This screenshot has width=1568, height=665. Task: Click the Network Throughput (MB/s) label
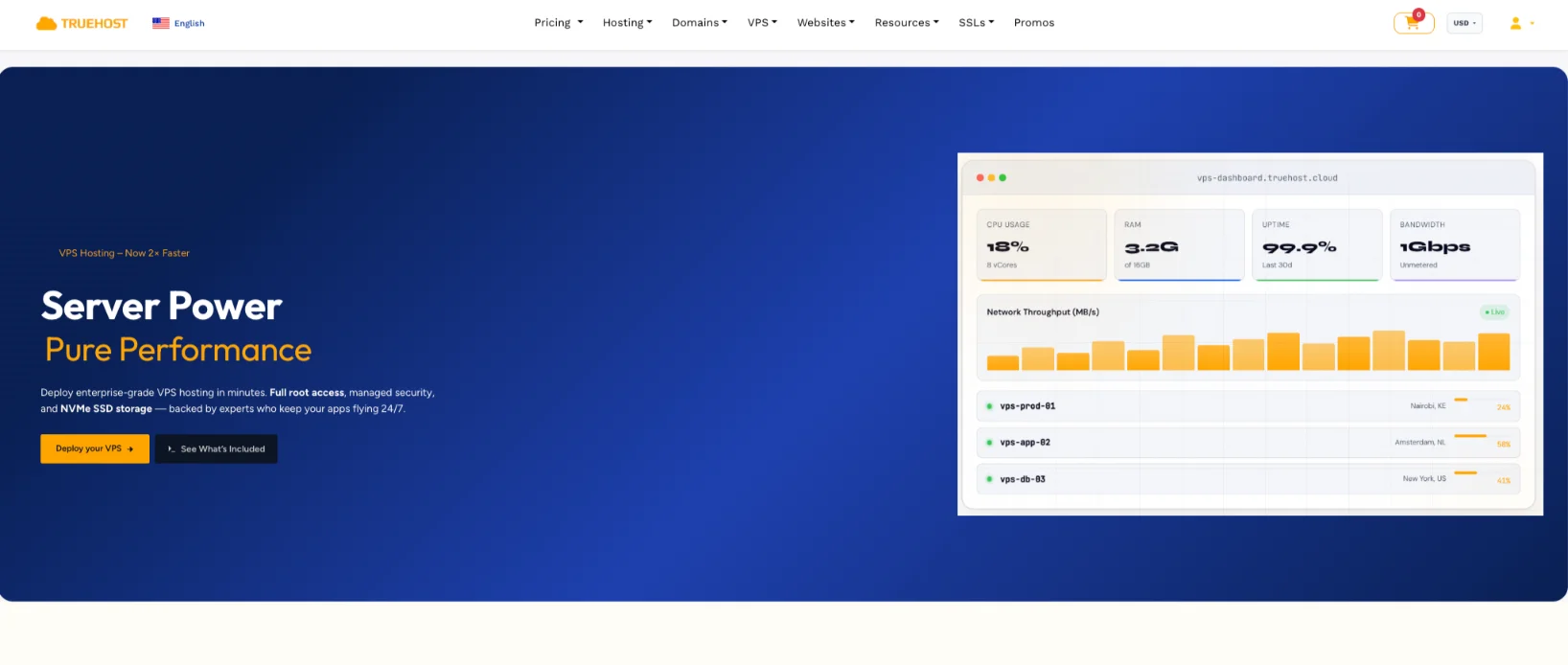pos(1043,312)
